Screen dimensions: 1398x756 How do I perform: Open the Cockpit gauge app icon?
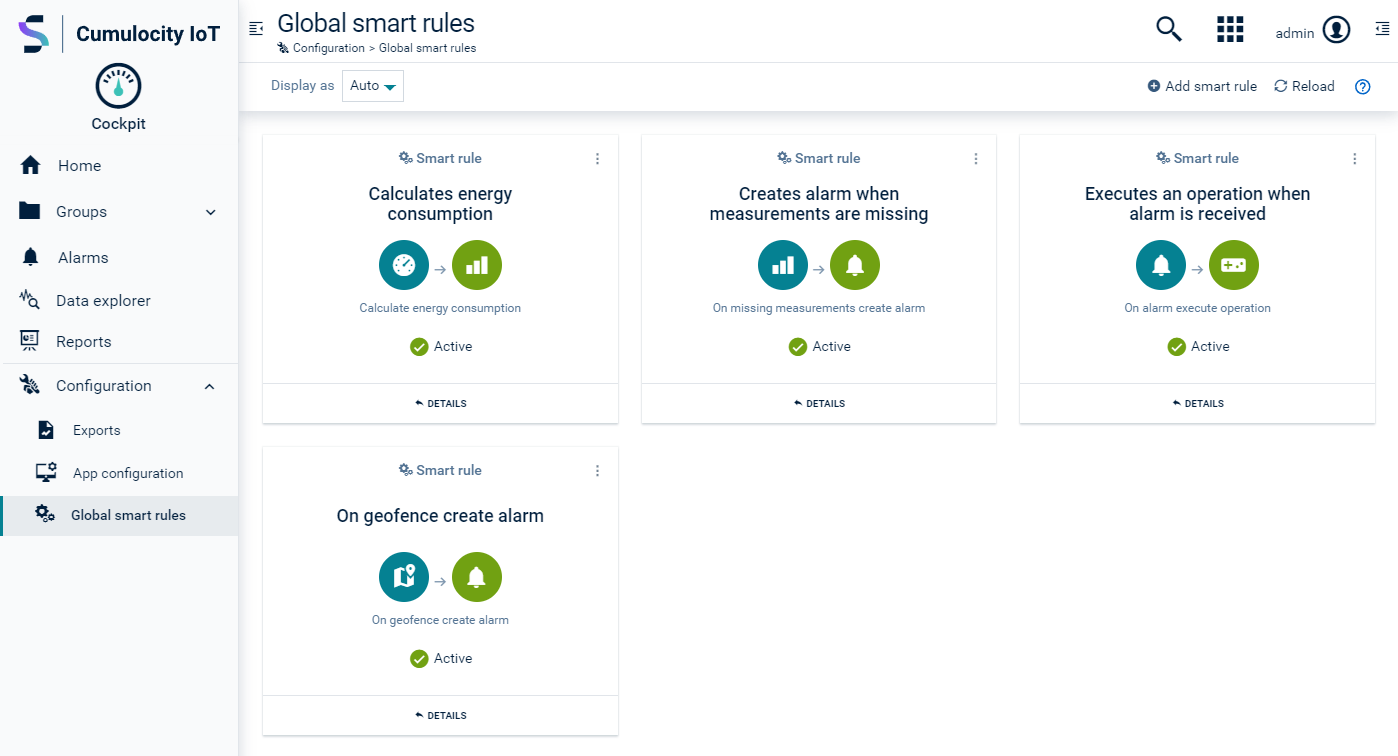(x=118, y=87)
